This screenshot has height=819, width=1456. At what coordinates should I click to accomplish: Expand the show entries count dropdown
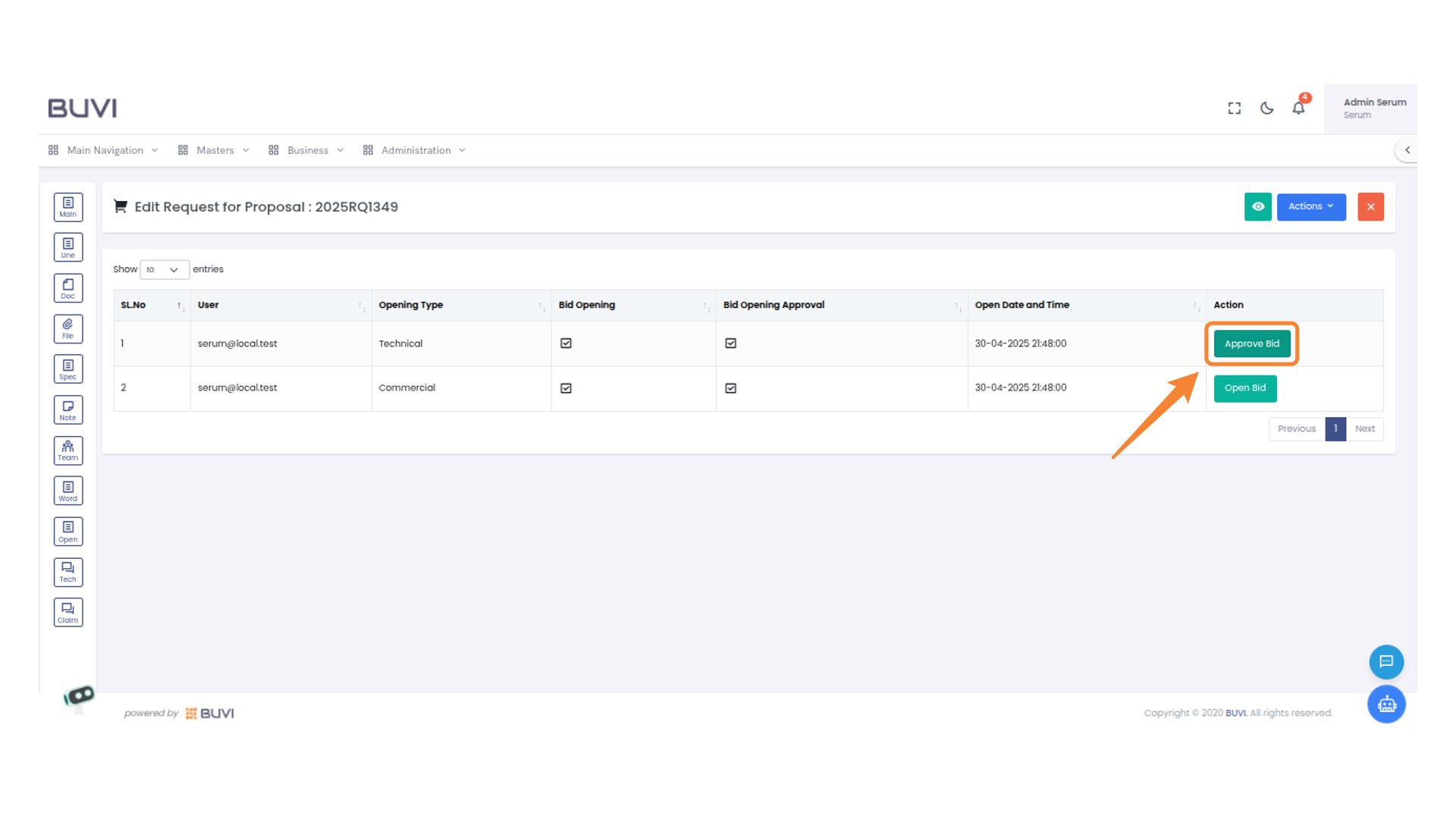click(x=164, y=270)
